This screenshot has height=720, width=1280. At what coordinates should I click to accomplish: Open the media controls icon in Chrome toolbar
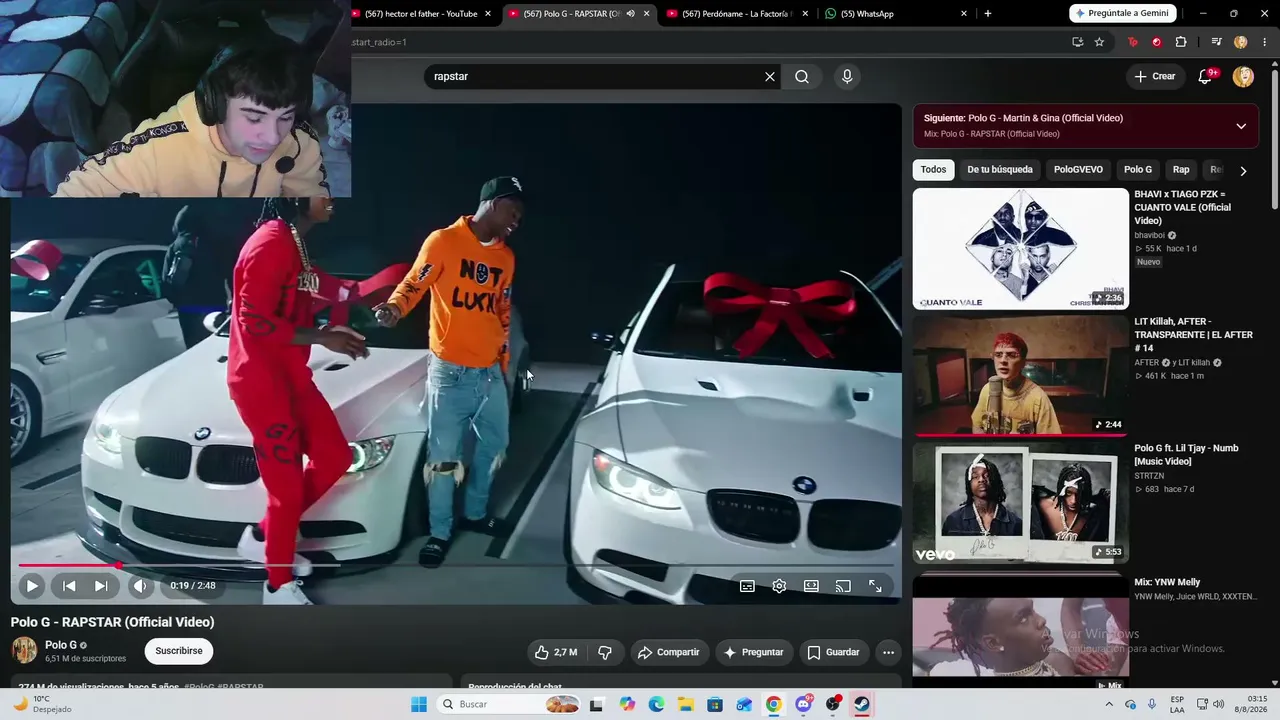click(1216, 42)
